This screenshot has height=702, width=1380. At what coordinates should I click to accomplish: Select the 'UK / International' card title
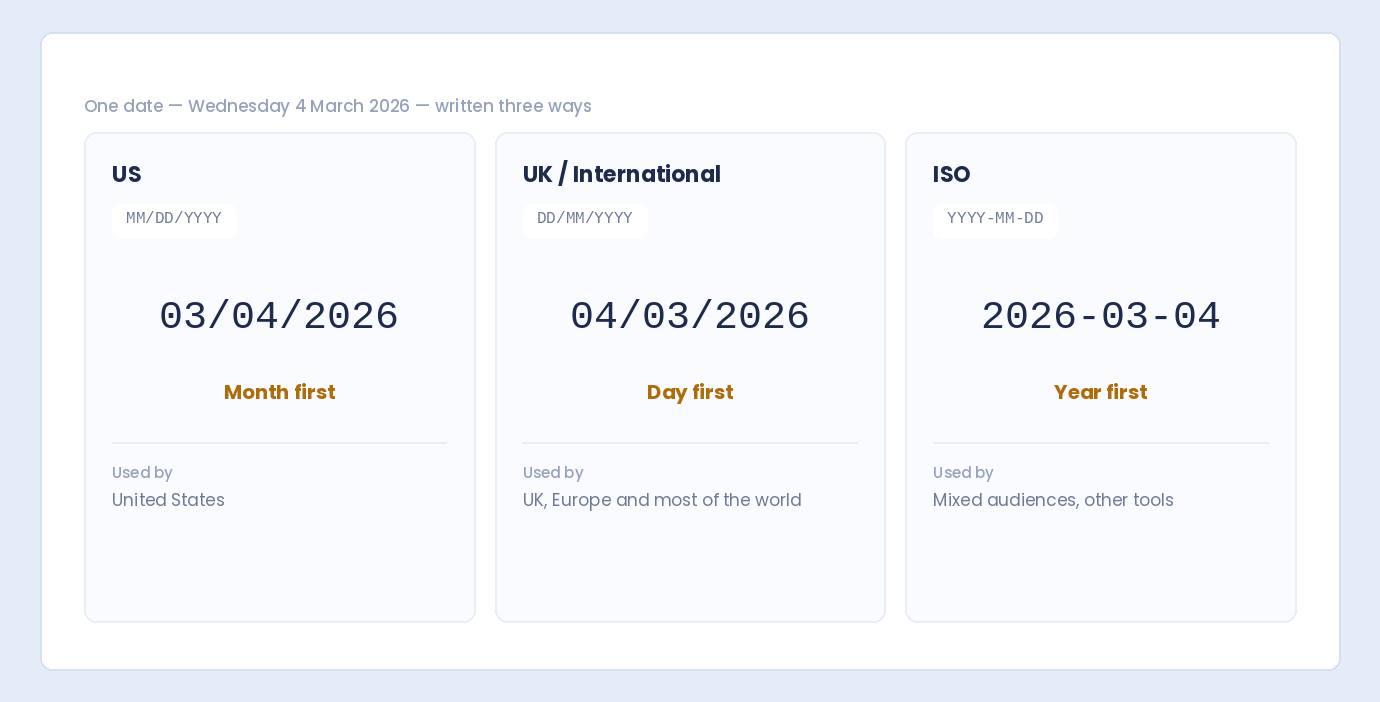point(621,174)
